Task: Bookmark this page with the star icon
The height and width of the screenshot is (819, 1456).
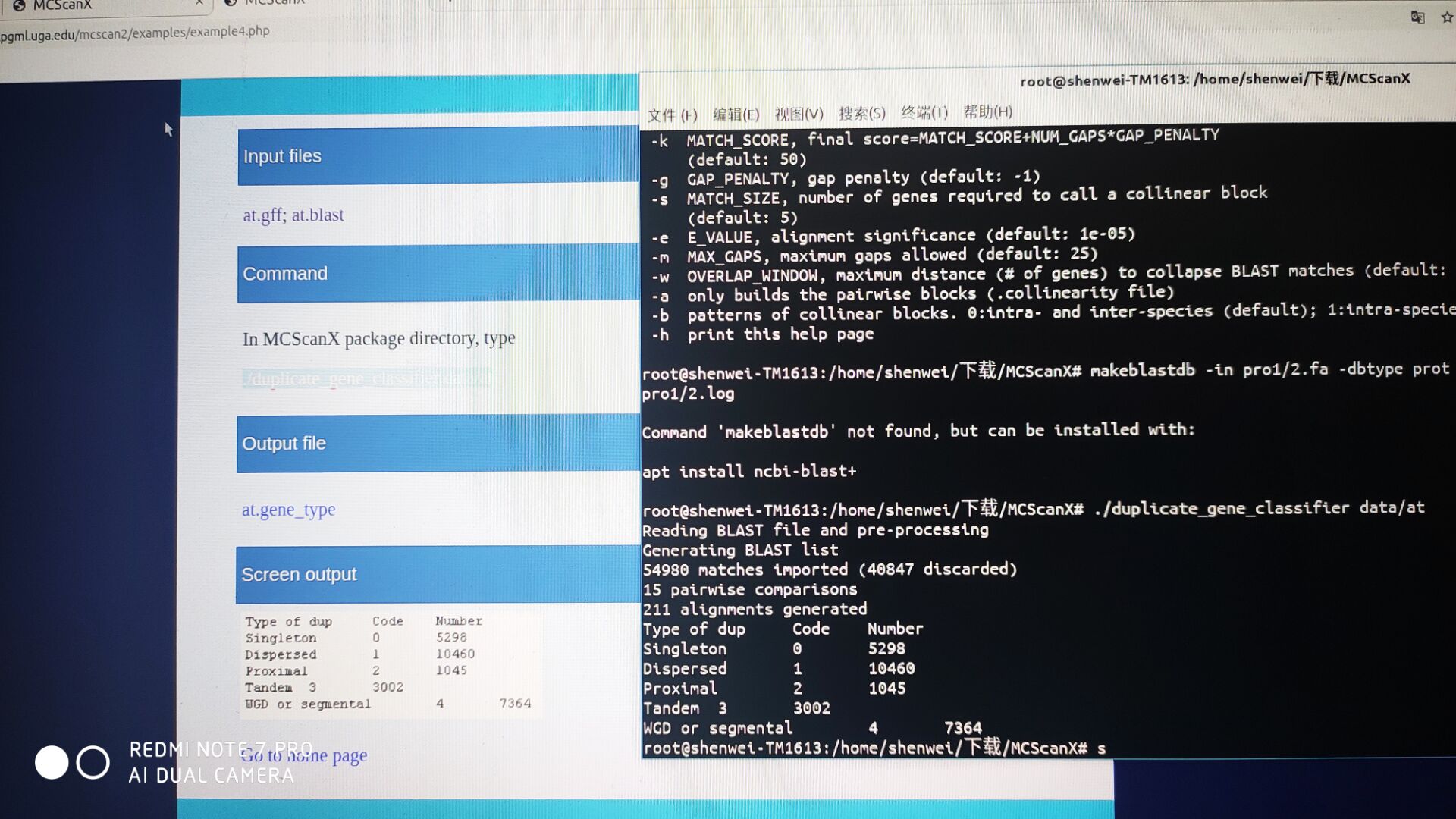Action: [x=1447, y=17]
